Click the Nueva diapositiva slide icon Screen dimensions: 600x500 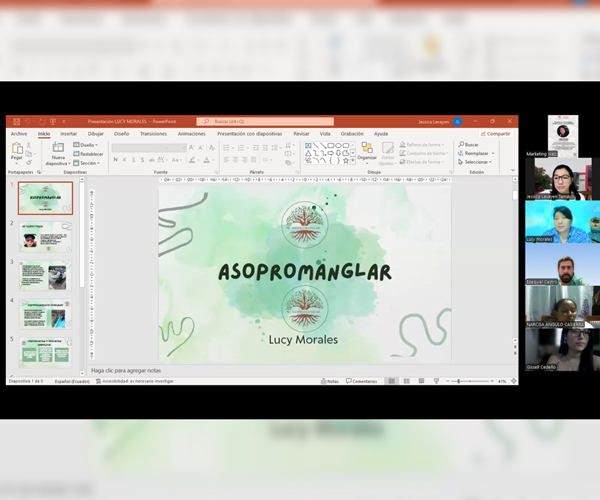point(58,147)
